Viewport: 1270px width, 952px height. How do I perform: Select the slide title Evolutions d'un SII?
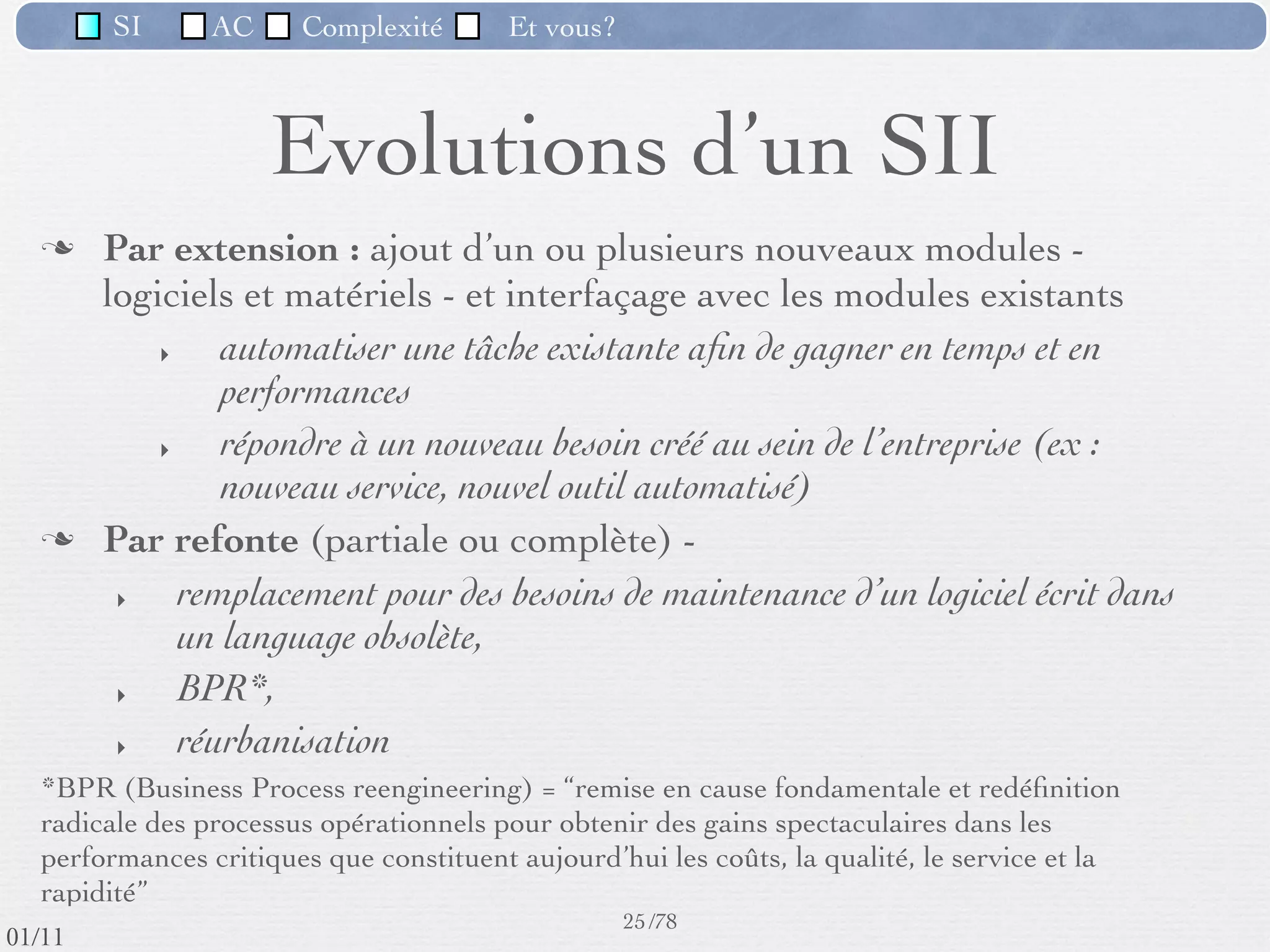point(634,147)
